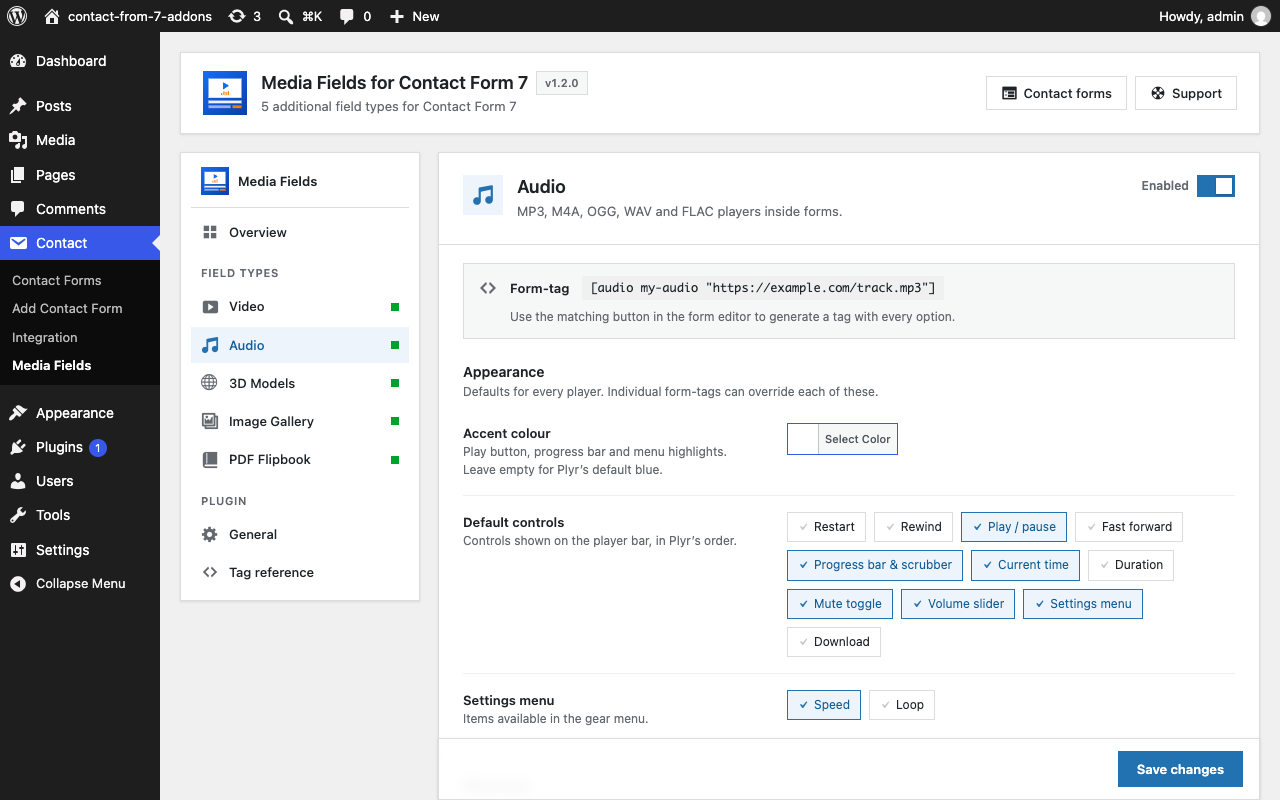Click the Select Color button
The image size is (1280, 800).
click(x=858, y=439)
